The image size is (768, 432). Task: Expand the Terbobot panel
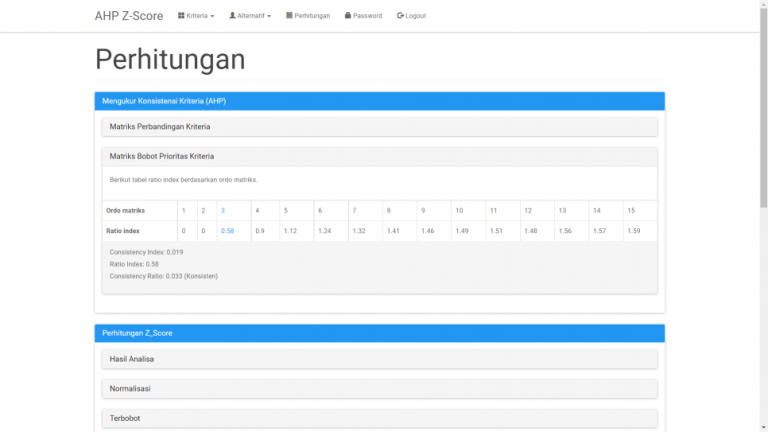click(x=380, y=418)
